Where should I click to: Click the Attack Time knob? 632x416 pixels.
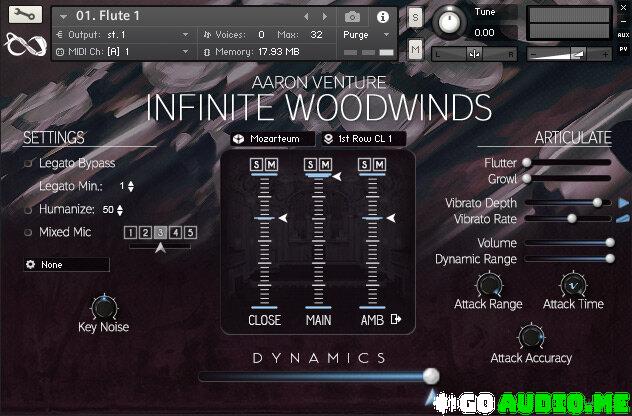573,284
